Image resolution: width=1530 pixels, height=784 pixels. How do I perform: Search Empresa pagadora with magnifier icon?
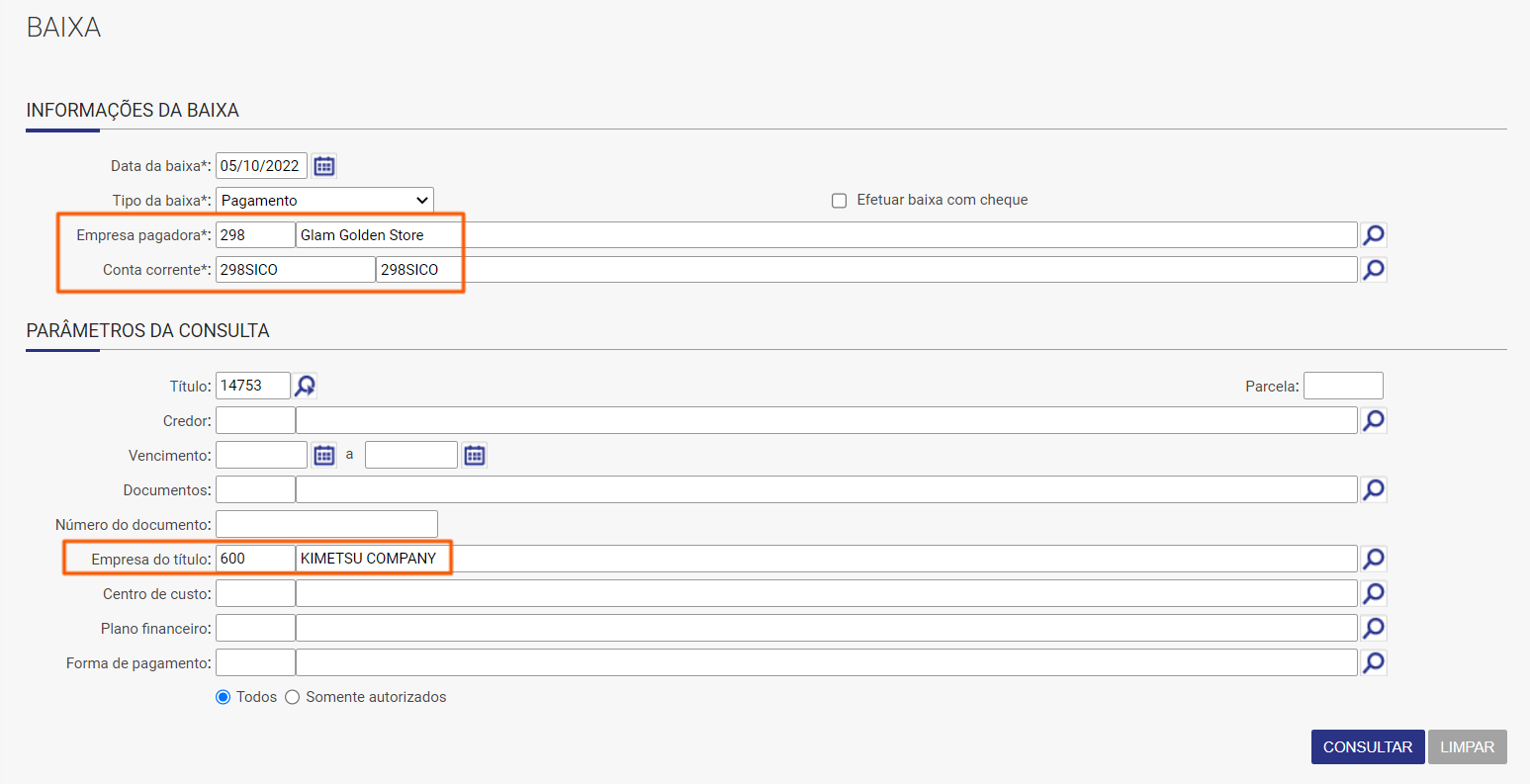1374,235
